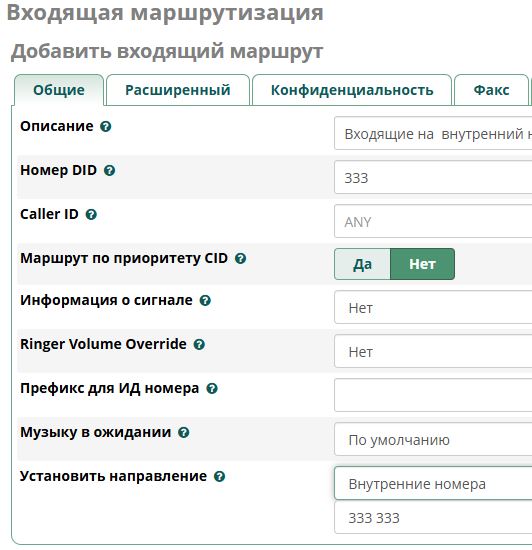Show help for Маршрут по приоритету CID

point(240,259)
